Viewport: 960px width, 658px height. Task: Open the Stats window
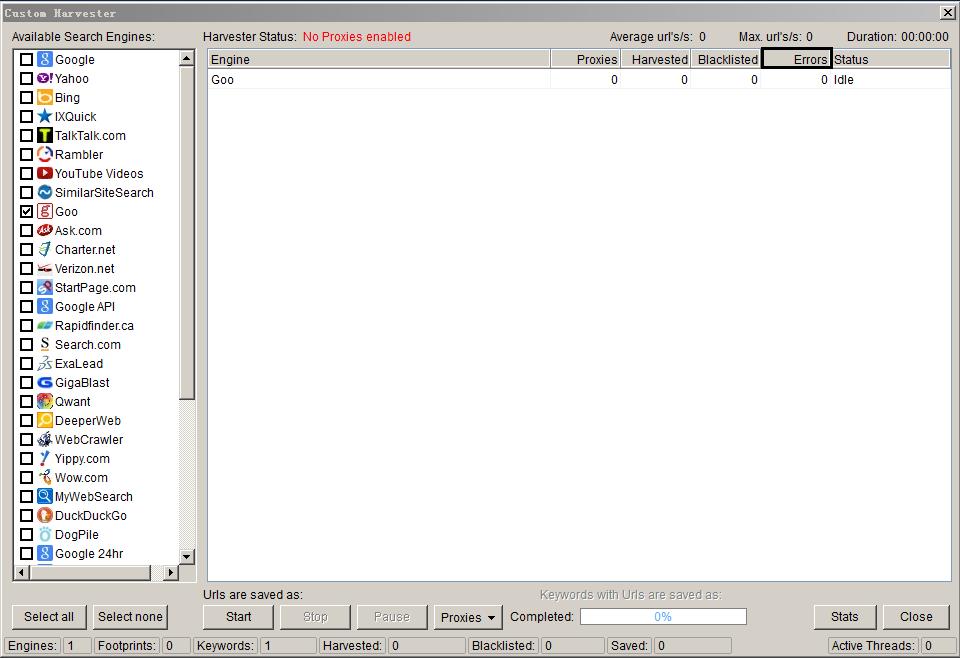pyautogui.click(x=844, y=616)
